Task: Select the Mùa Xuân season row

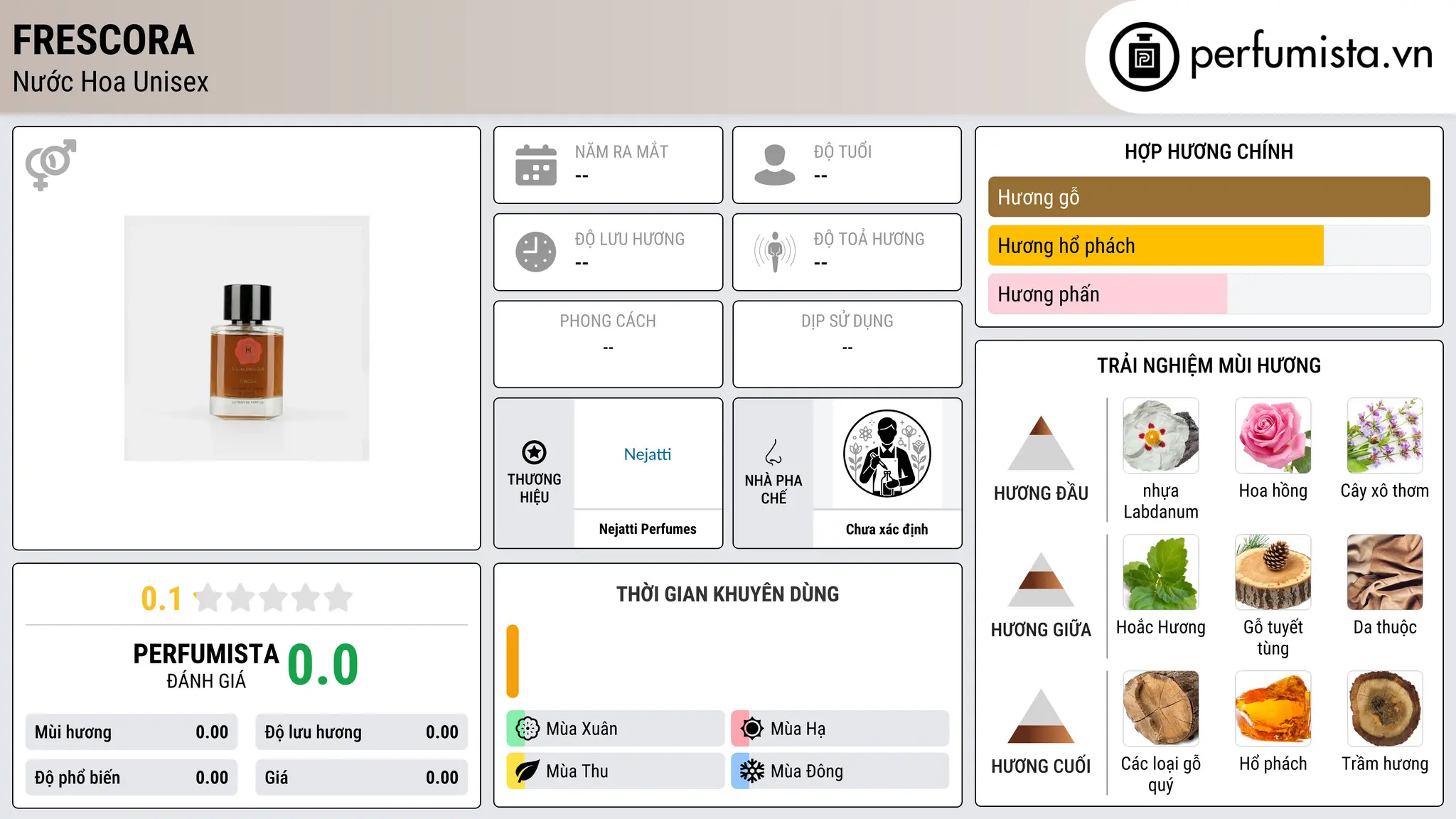Action: pos(615,729)
